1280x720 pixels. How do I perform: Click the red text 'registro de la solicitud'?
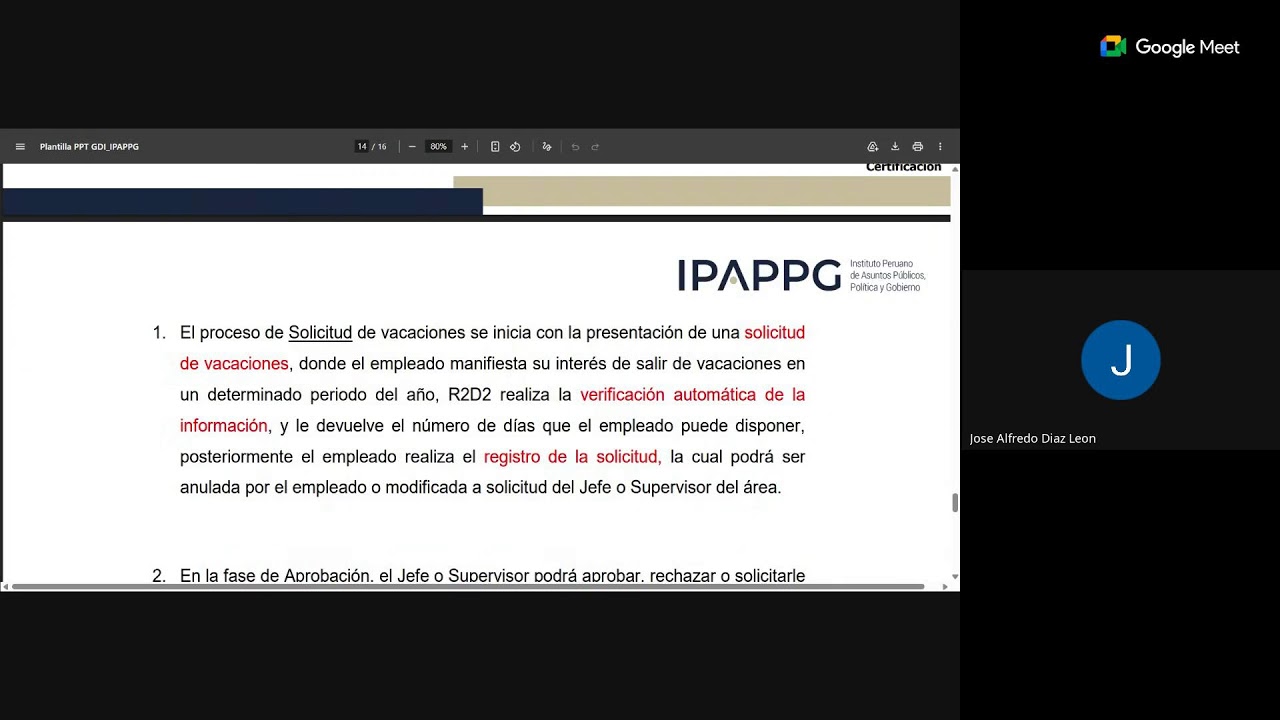point(572,457)
